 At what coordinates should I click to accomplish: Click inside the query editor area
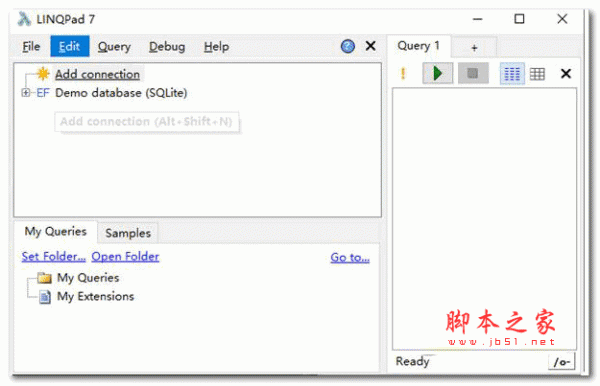click(484, 218)
